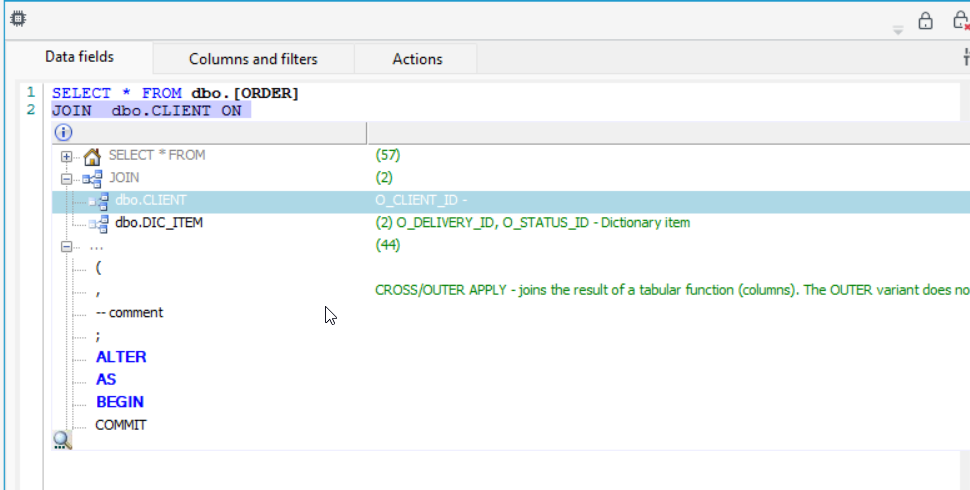Click the blue info icon in the suggestion header
Image resolution: width=970 pixels, height=490 pixels.
64,132
